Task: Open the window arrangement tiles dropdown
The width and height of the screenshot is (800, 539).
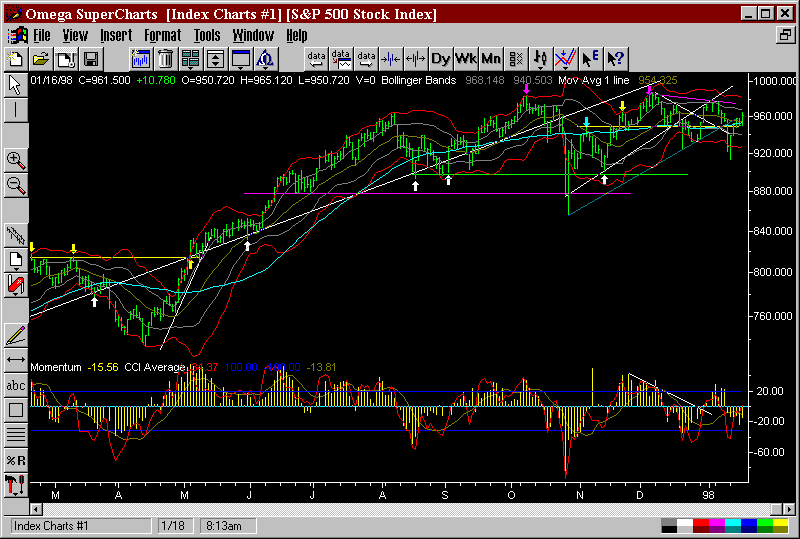Action: [x=190, y=59]
